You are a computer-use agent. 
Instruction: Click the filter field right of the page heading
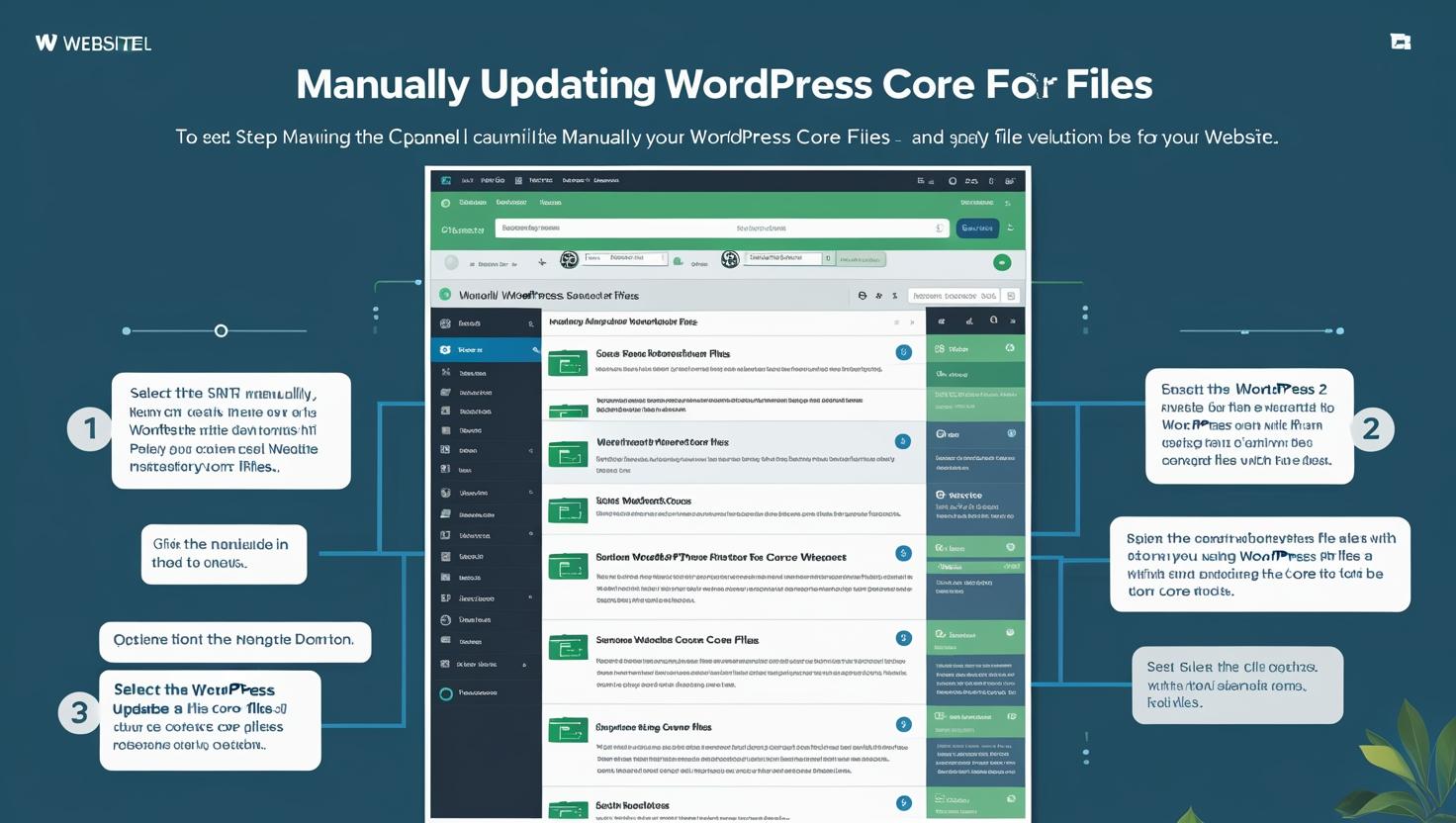coord(955,296)
